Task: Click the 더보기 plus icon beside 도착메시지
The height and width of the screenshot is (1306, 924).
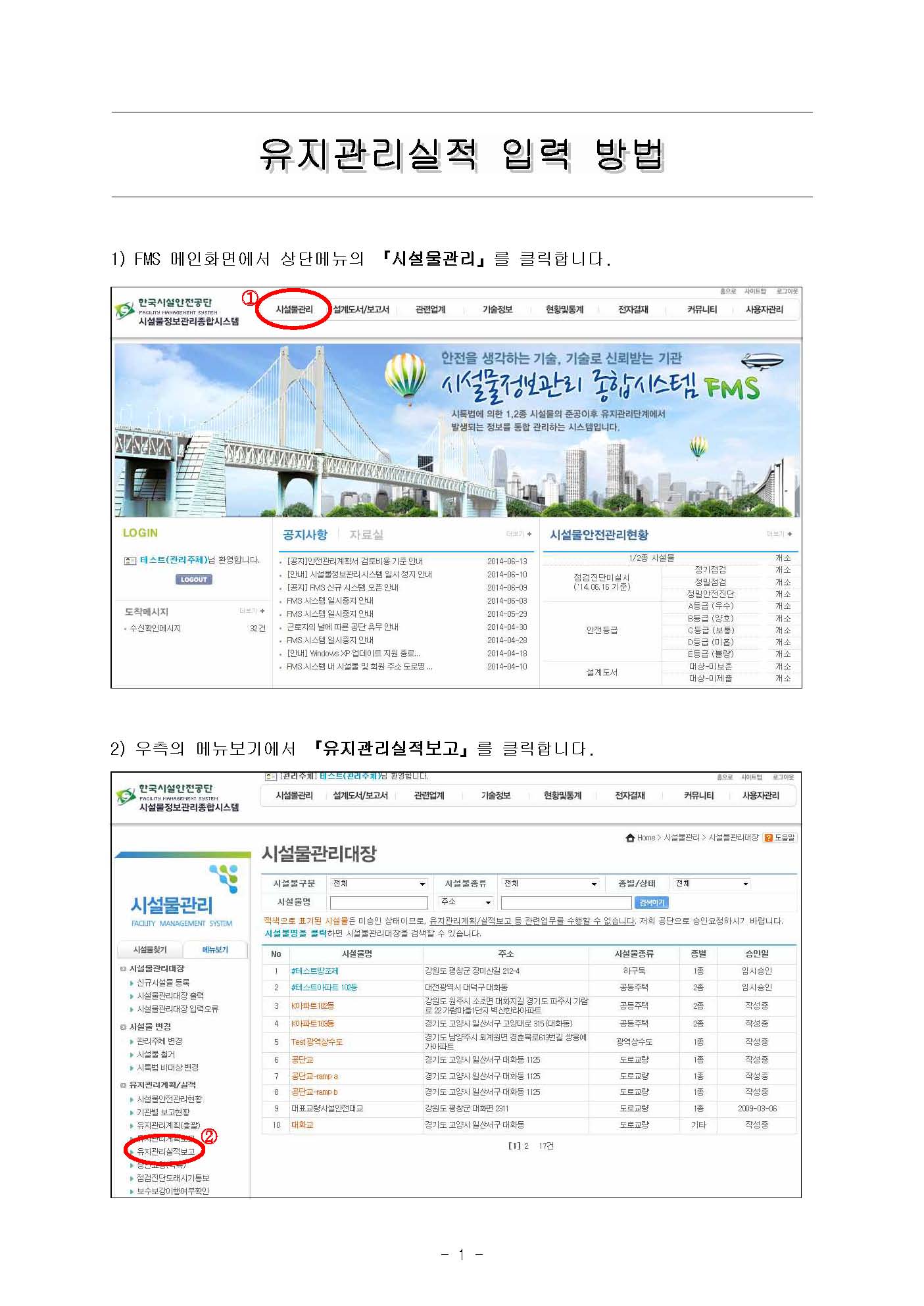Action: click(x=262, y=611)
